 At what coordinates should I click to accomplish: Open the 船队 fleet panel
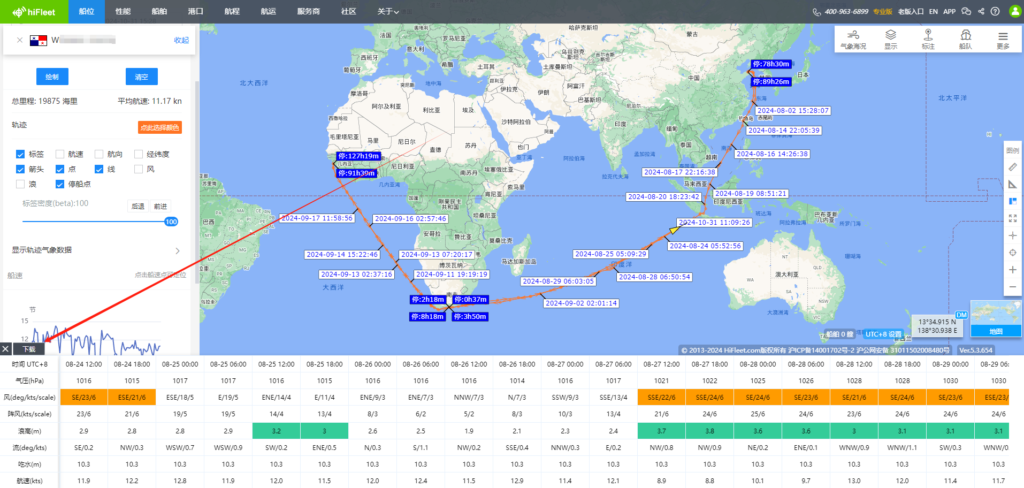(x=965, y=39)
